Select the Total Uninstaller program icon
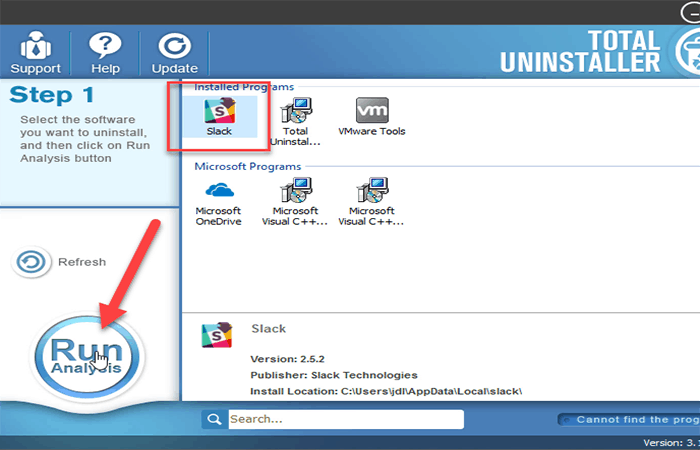 tap(296, 121)
